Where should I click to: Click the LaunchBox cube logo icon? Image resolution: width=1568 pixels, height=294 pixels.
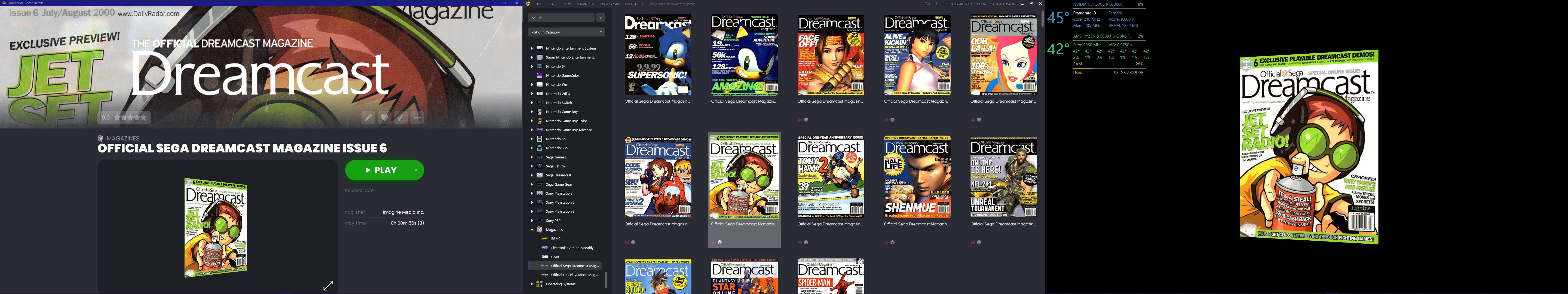coord(528,4)
